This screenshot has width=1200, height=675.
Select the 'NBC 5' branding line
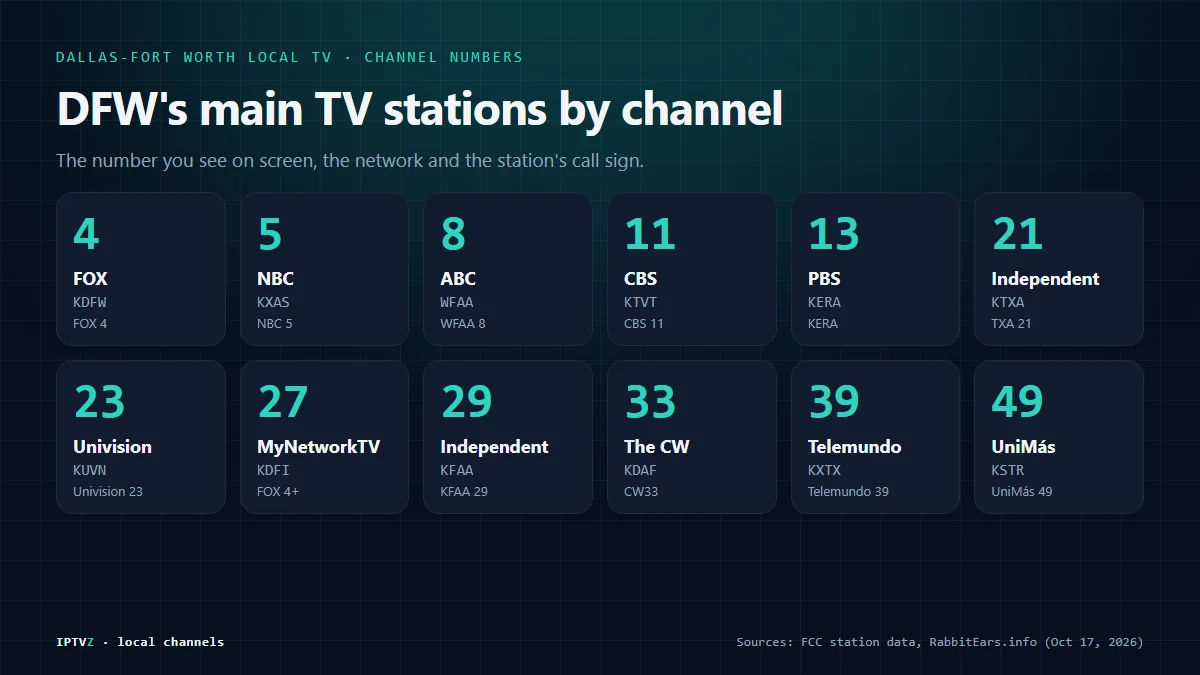[275, 324]
